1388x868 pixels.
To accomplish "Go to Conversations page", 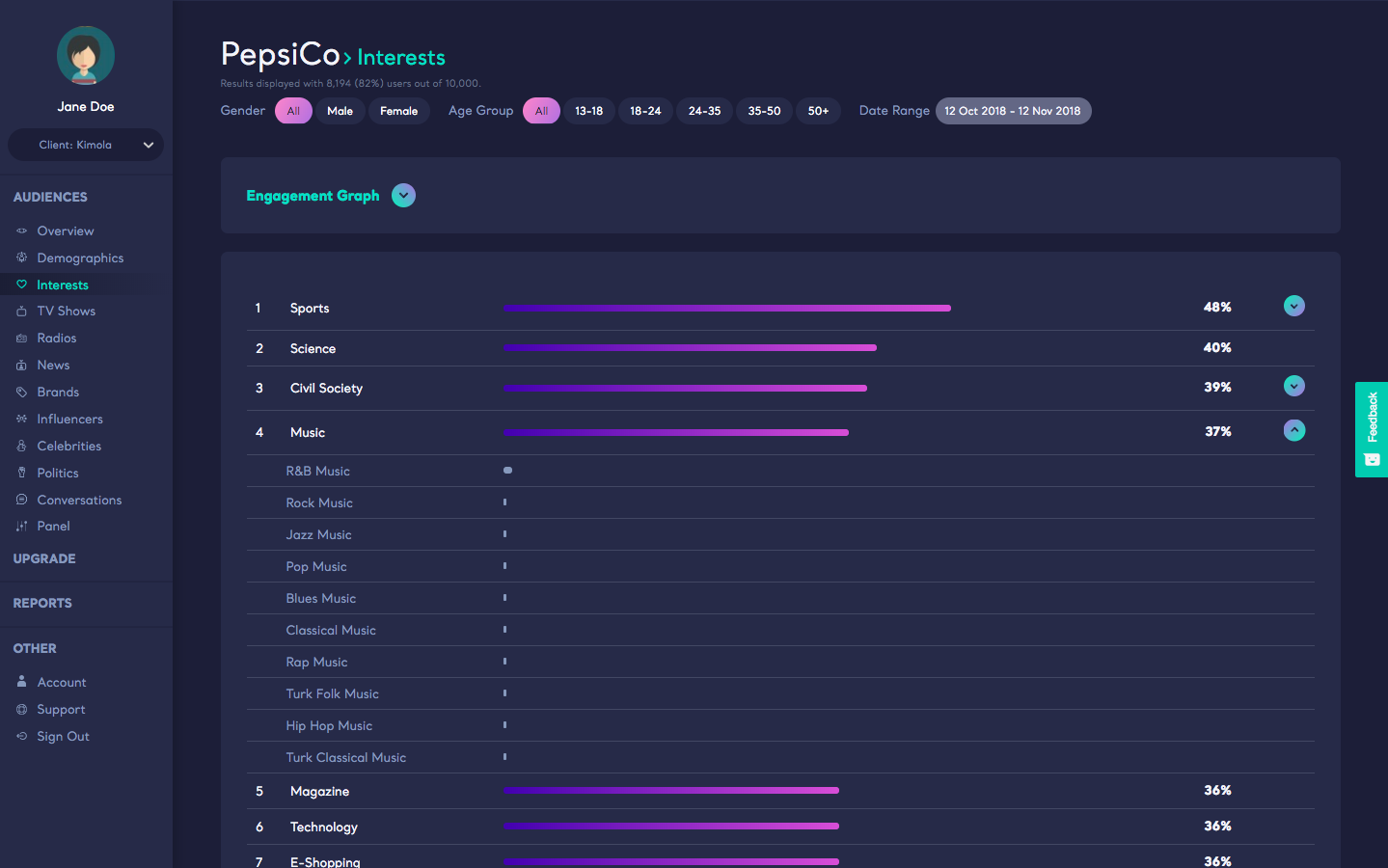I will (79, 500).
